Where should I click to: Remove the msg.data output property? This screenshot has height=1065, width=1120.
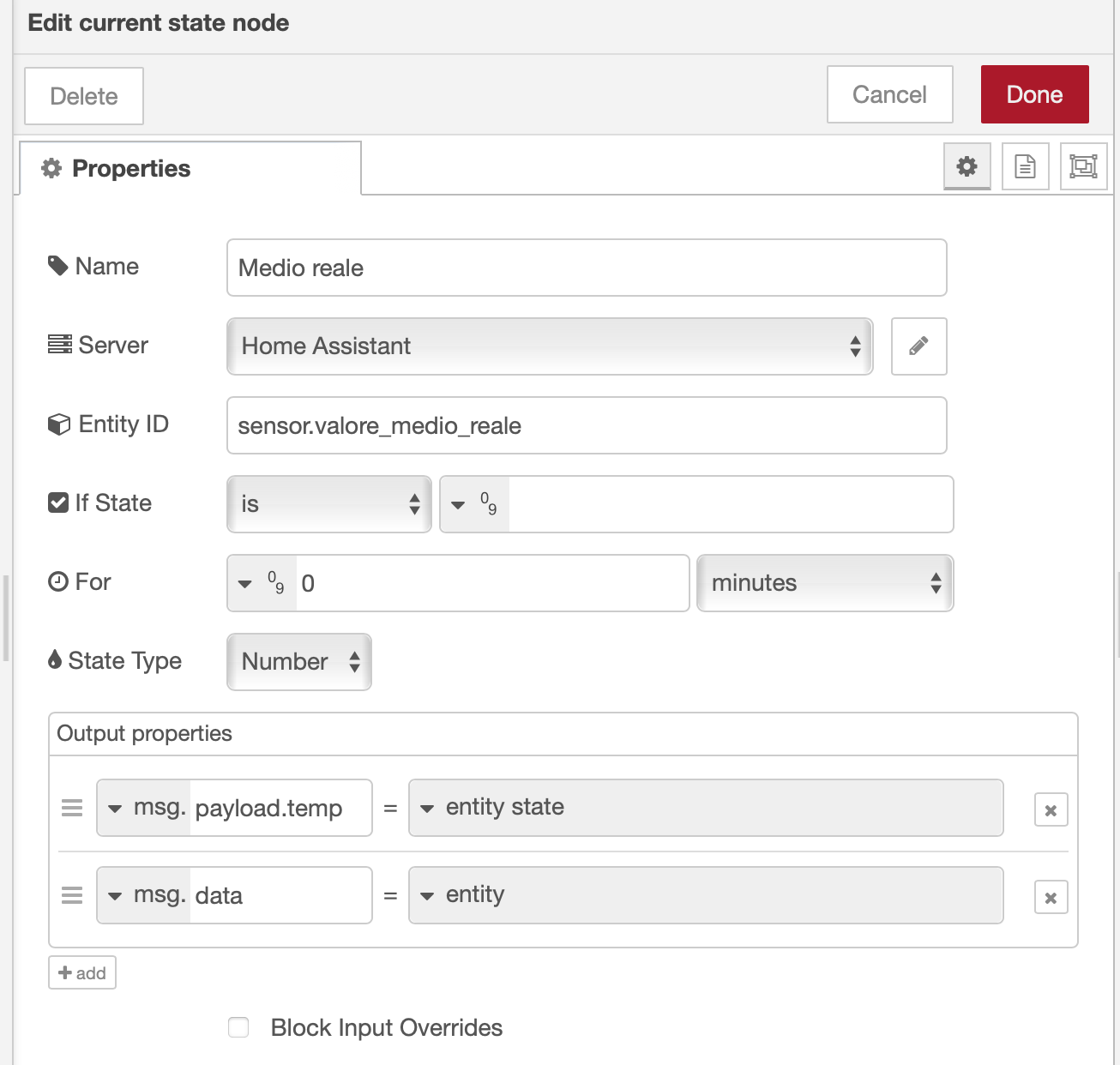[1051, 898]
